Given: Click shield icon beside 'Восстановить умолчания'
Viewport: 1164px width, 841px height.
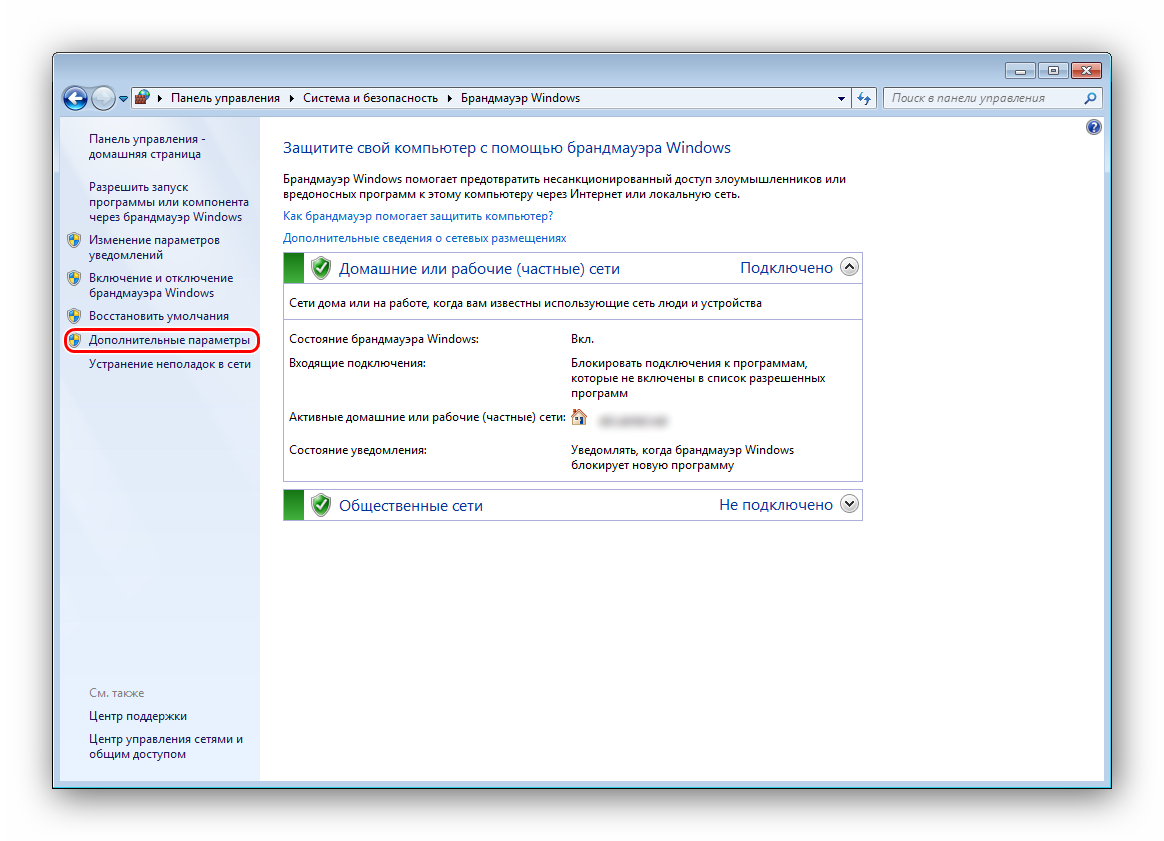Looking at the screenshot, I should [x=73, y=316].
